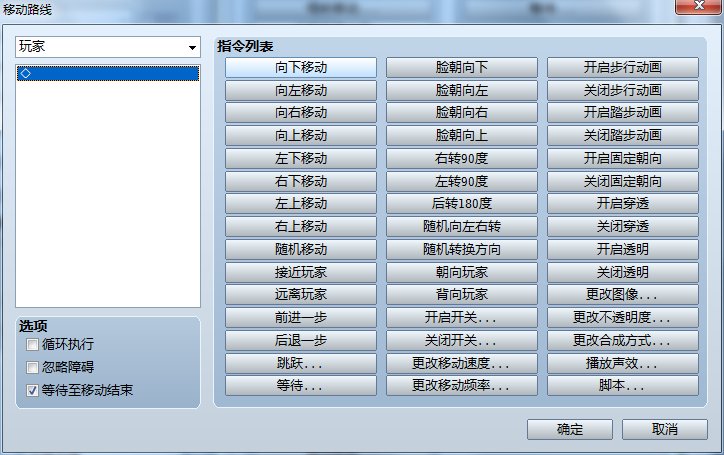Open the 更改不透明度... dialog
The width and height of the screenshot is (724, 455).
[x=623, y=317]
